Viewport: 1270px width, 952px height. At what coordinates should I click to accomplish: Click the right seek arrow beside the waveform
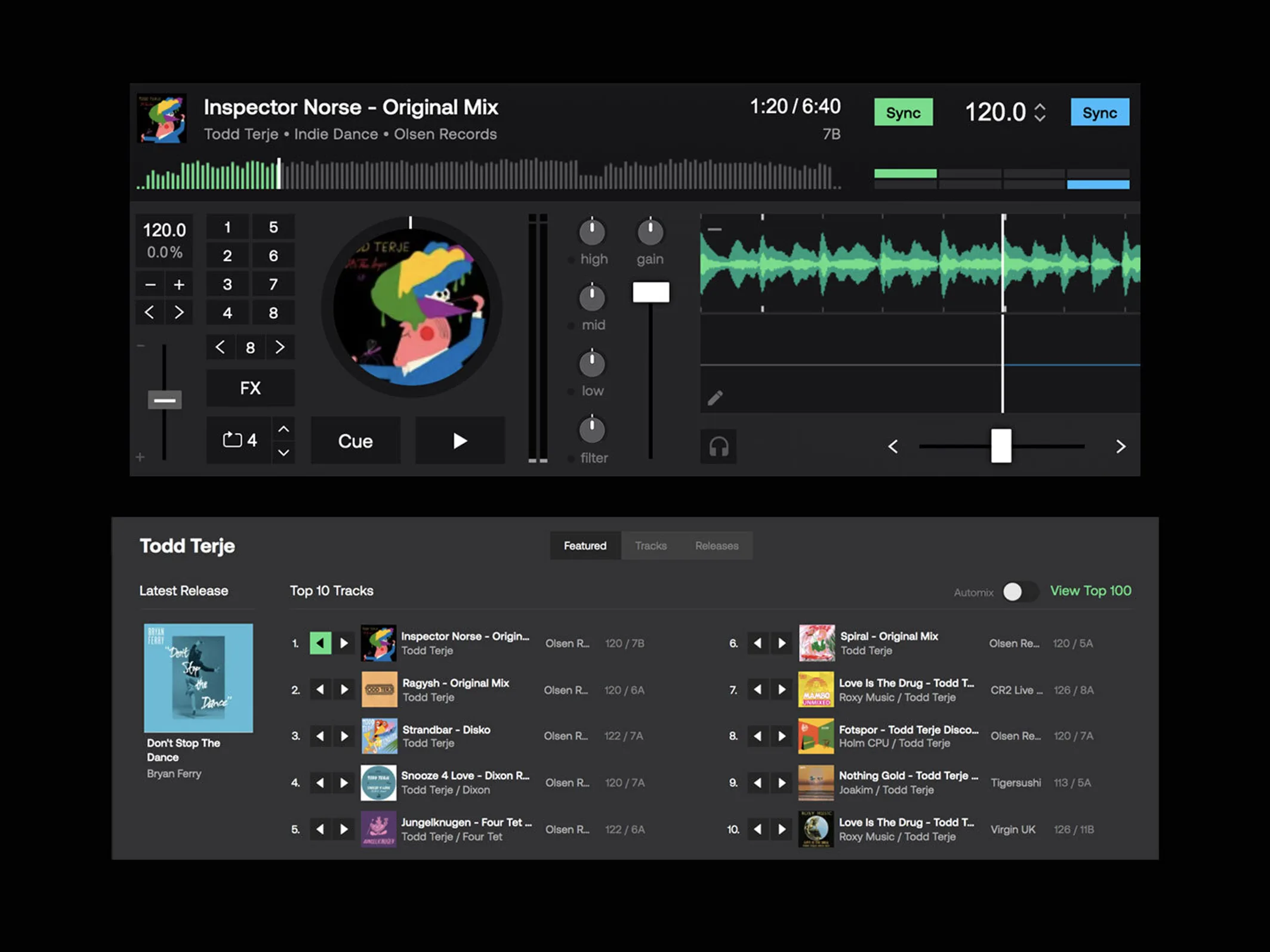tap(1121, 446)
